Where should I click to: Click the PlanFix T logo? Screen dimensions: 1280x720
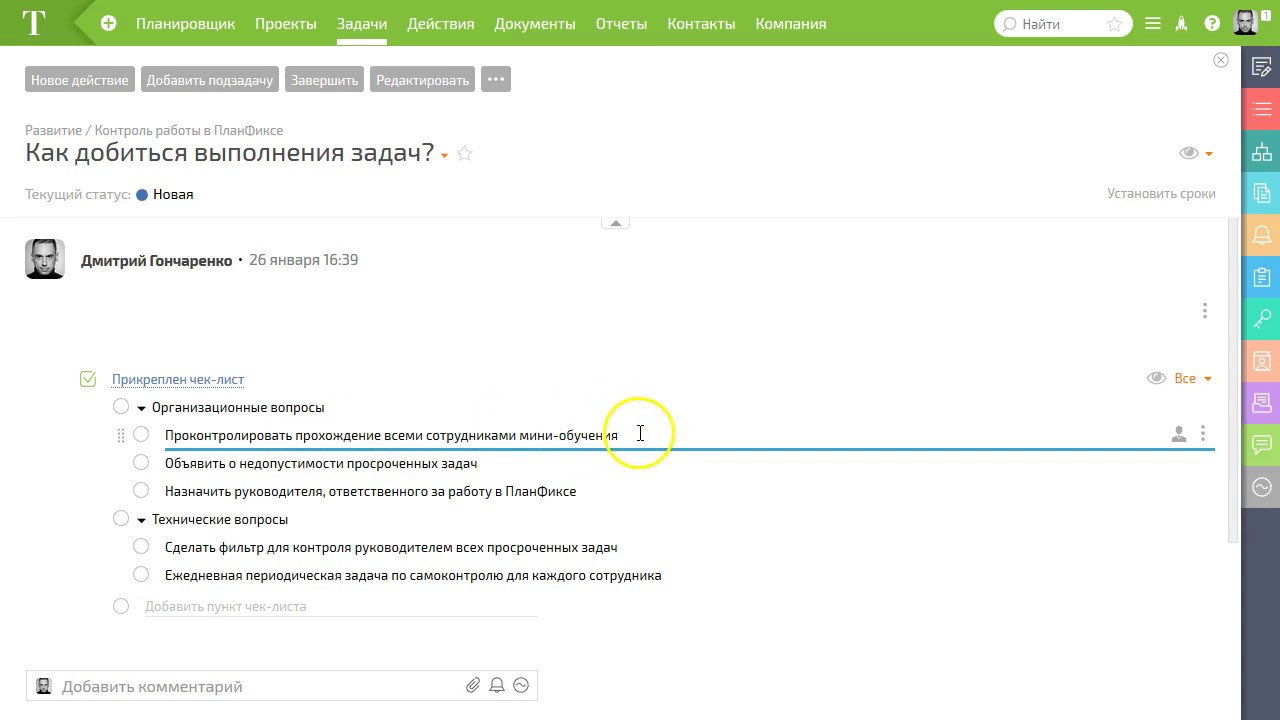click(34, 23)
